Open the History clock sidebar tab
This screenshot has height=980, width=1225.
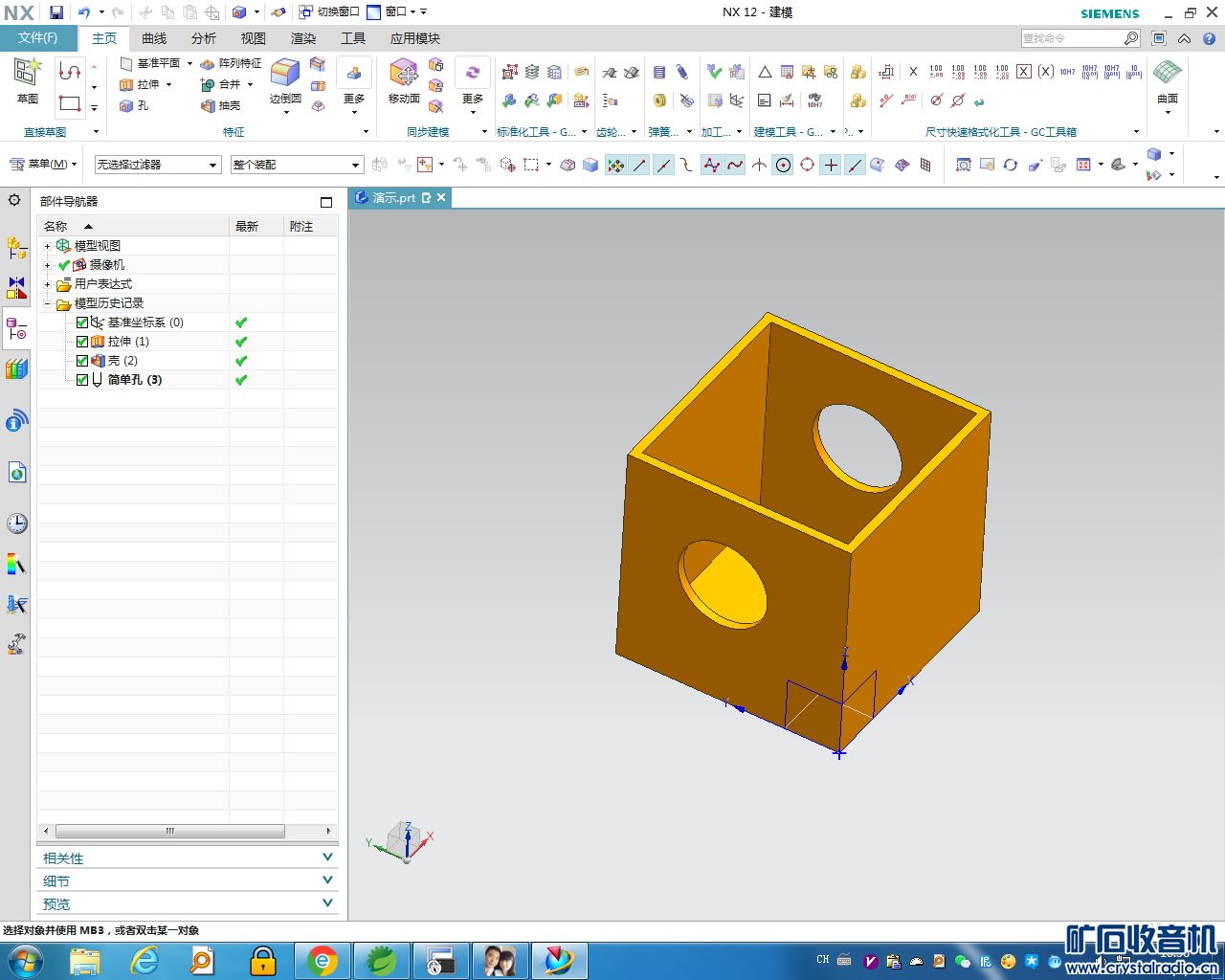pos(16,523)
